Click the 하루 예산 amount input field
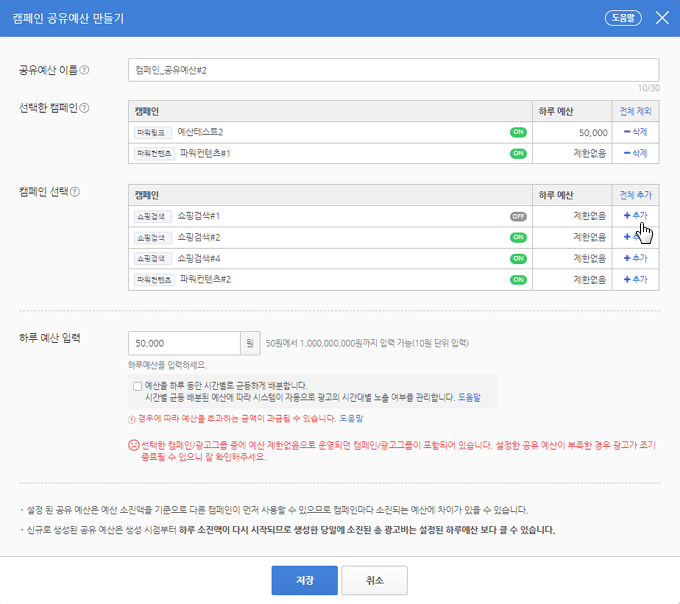 coord(184,343)
